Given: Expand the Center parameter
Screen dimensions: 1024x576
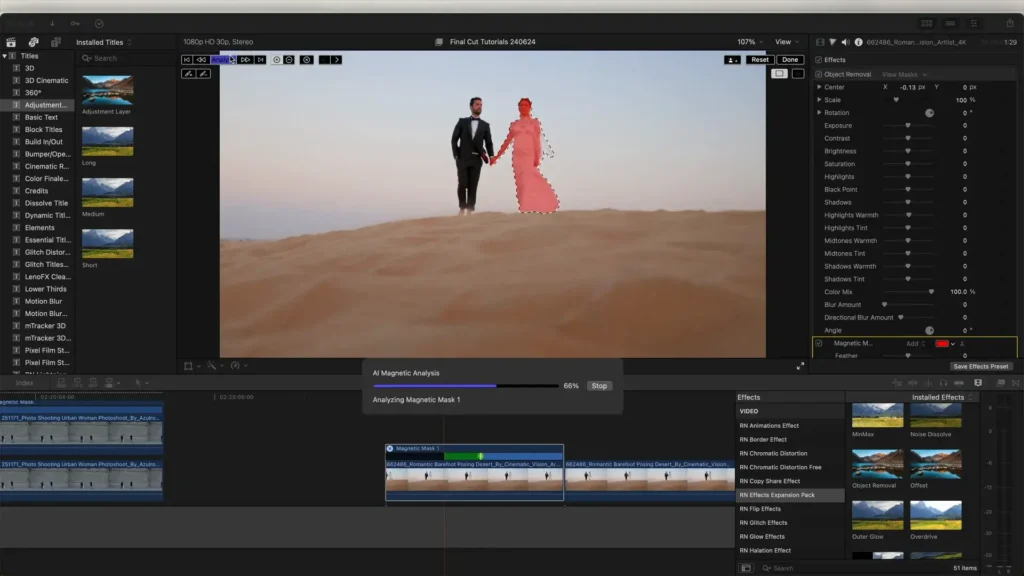Looking at the screenshot, I should click(x=820, y=87).
